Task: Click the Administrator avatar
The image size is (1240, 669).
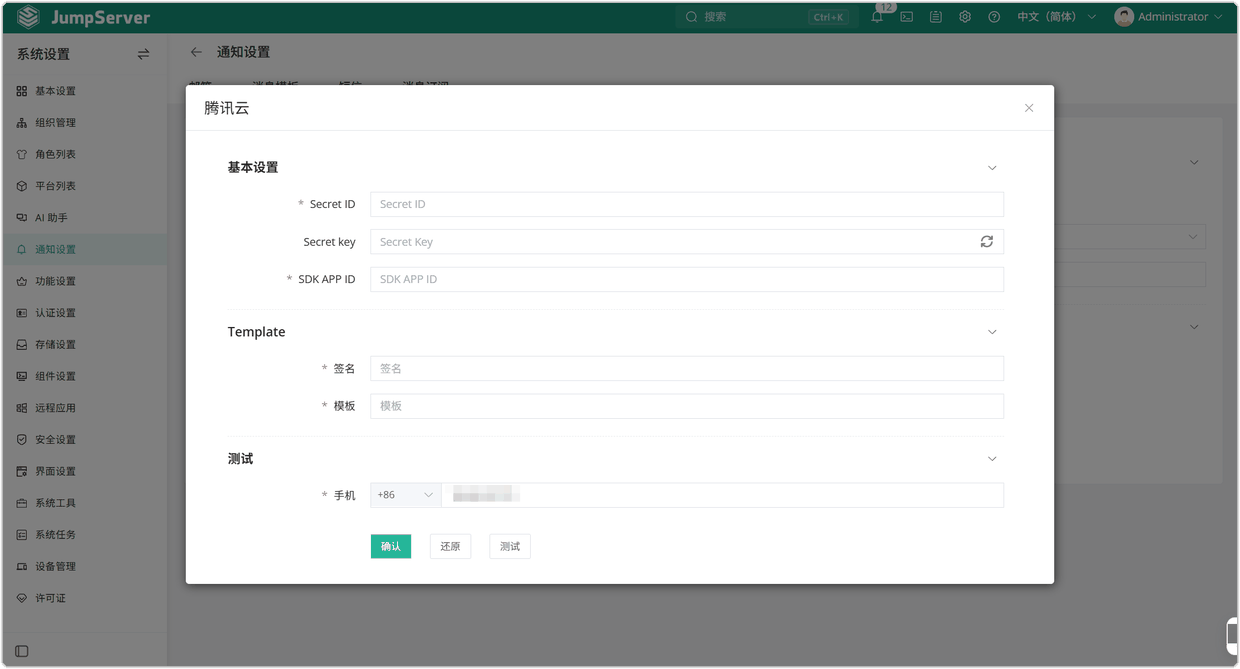Action: point(1124,17)
